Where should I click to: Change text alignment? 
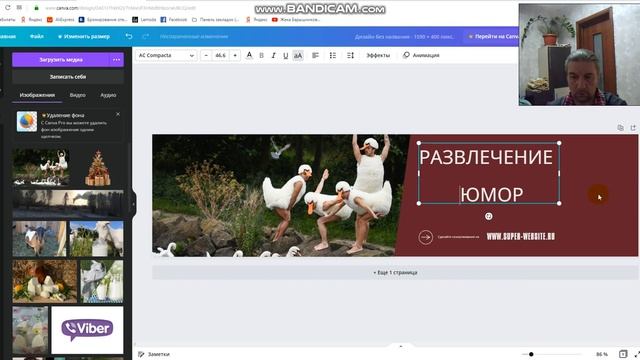pos(316,55)
